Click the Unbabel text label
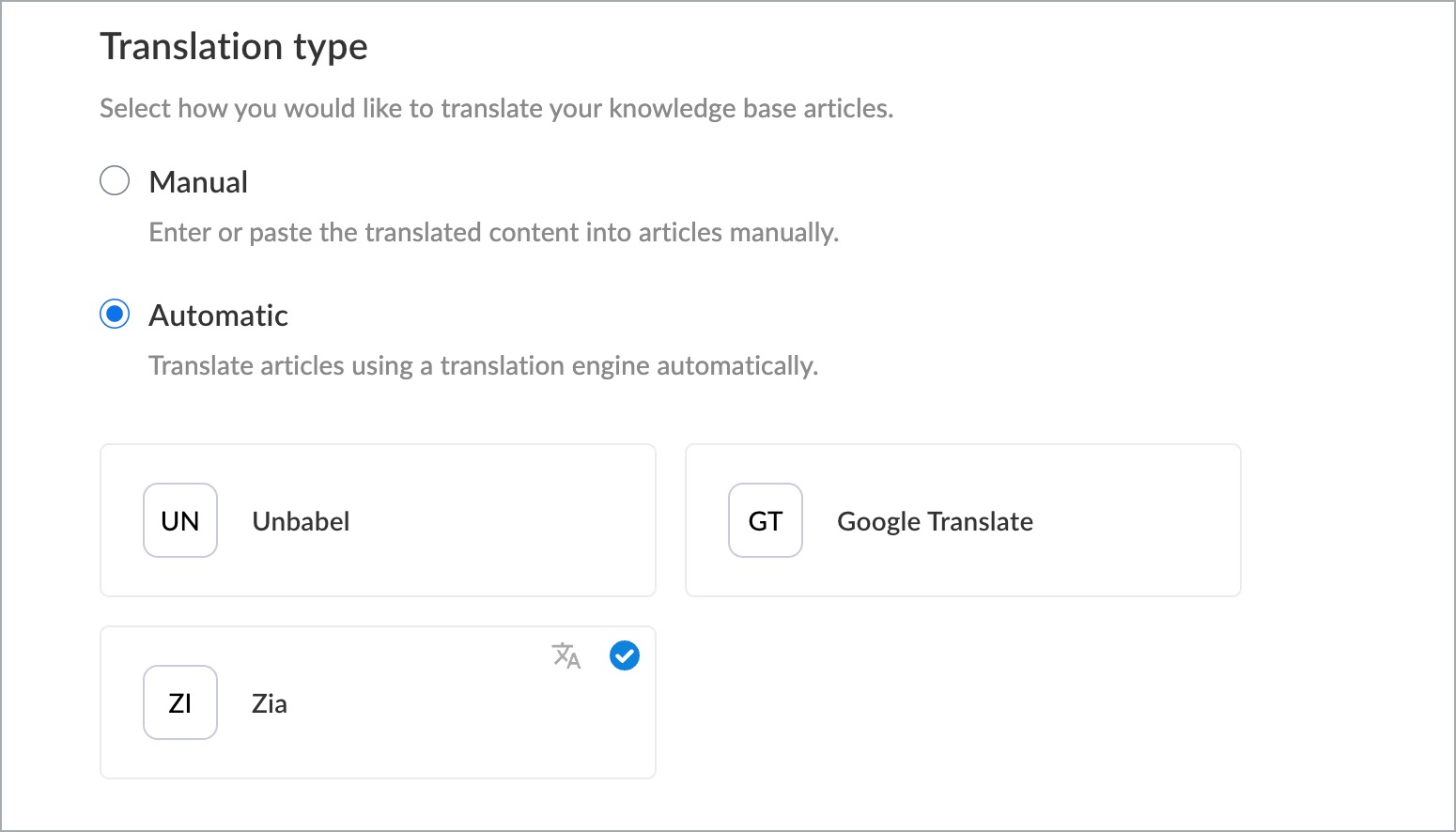 click(301, 521)
